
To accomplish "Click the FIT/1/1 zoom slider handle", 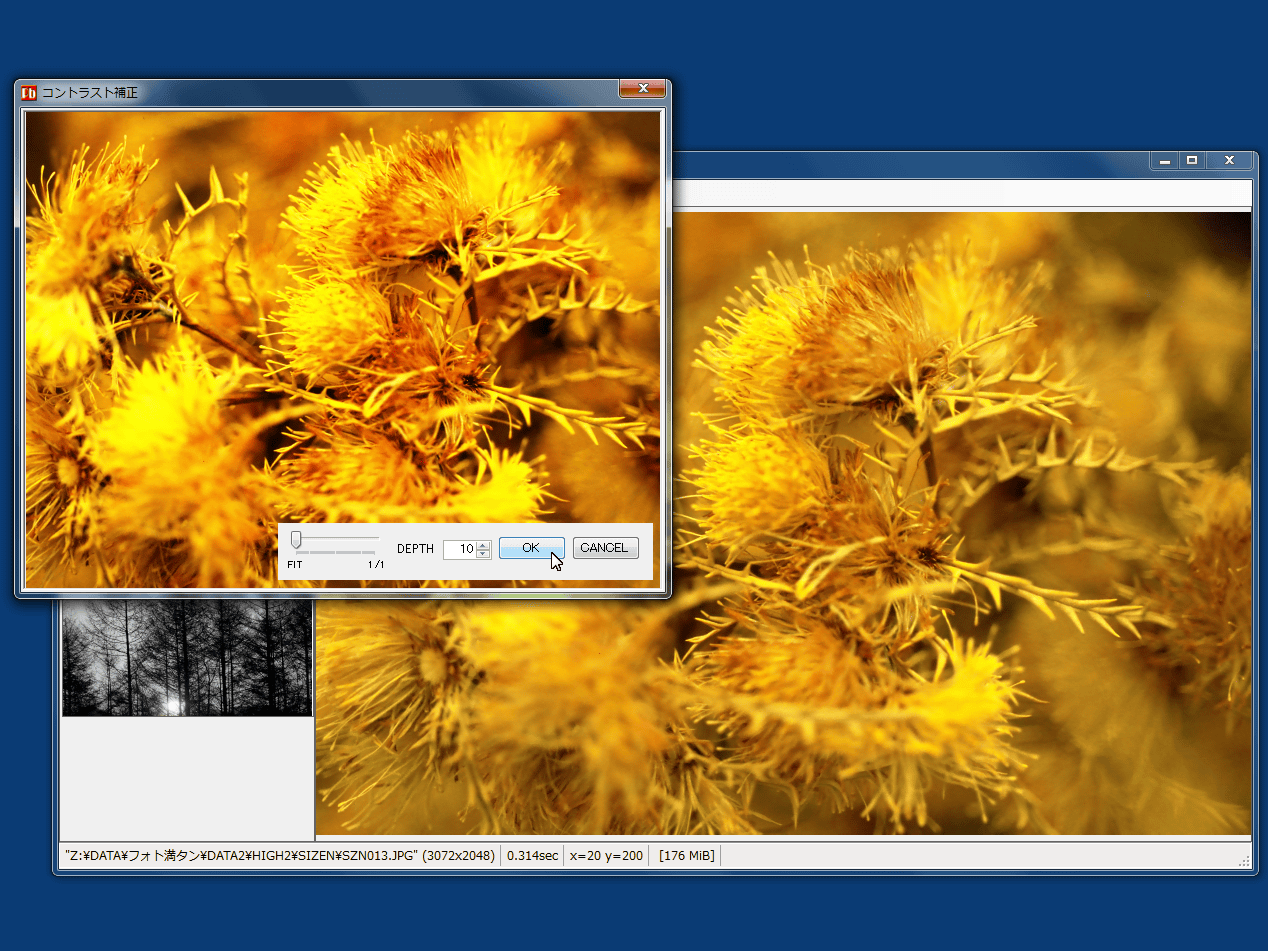I will (x=296, y=541).
